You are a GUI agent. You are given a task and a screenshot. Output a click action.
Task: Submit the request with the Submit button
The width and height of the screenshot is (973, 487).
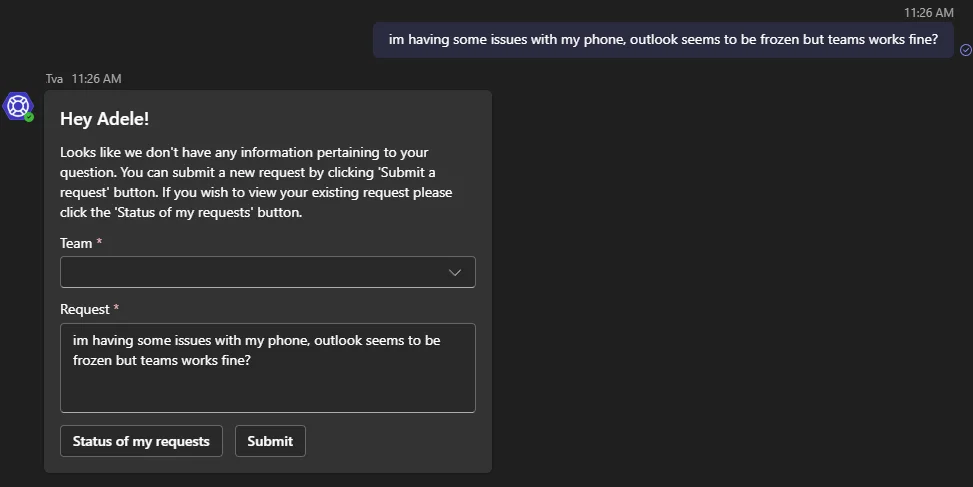pyautogui.click(x=270, y=441)
